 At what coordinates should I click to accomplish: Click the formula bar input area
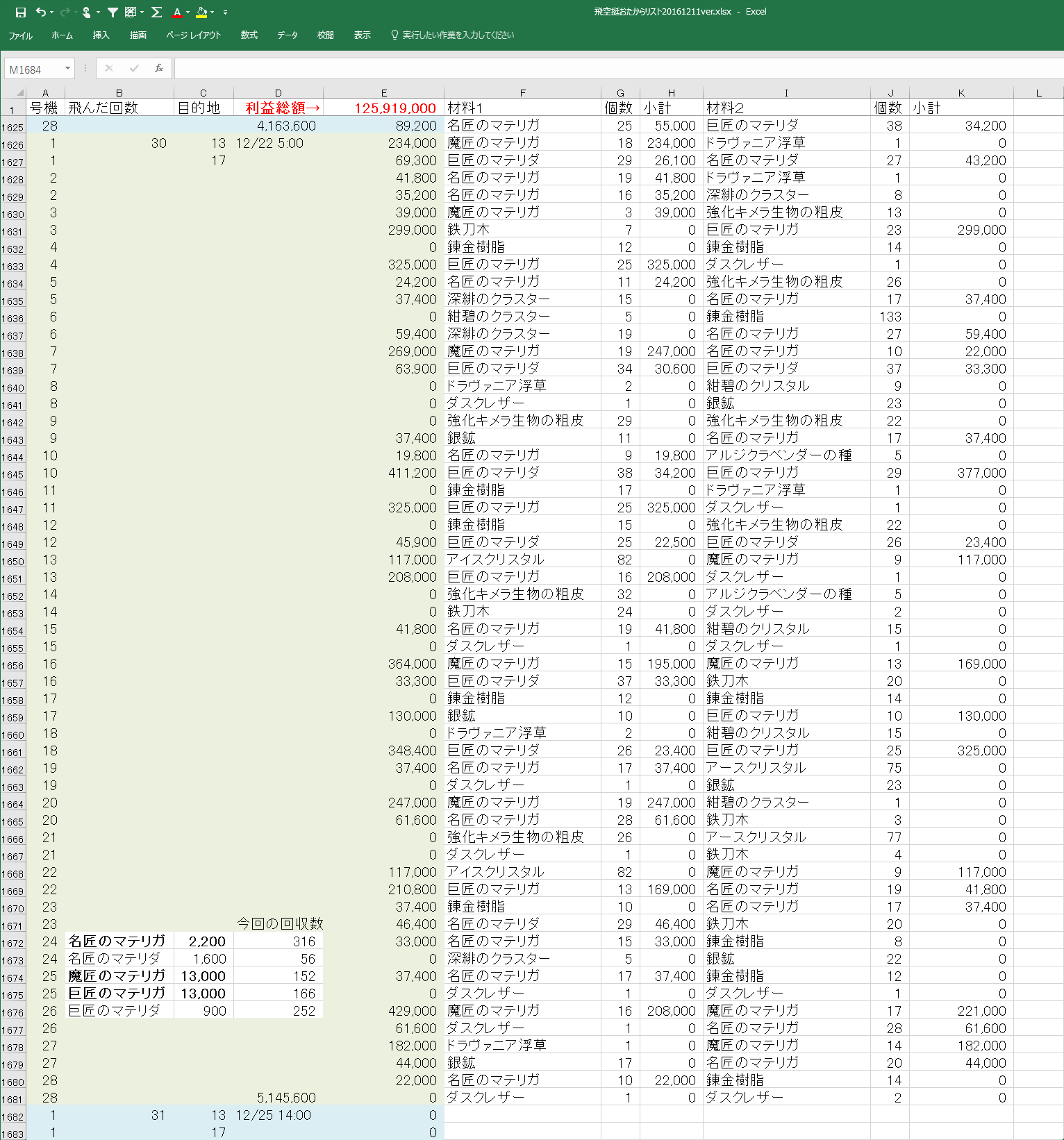point(611,68)
